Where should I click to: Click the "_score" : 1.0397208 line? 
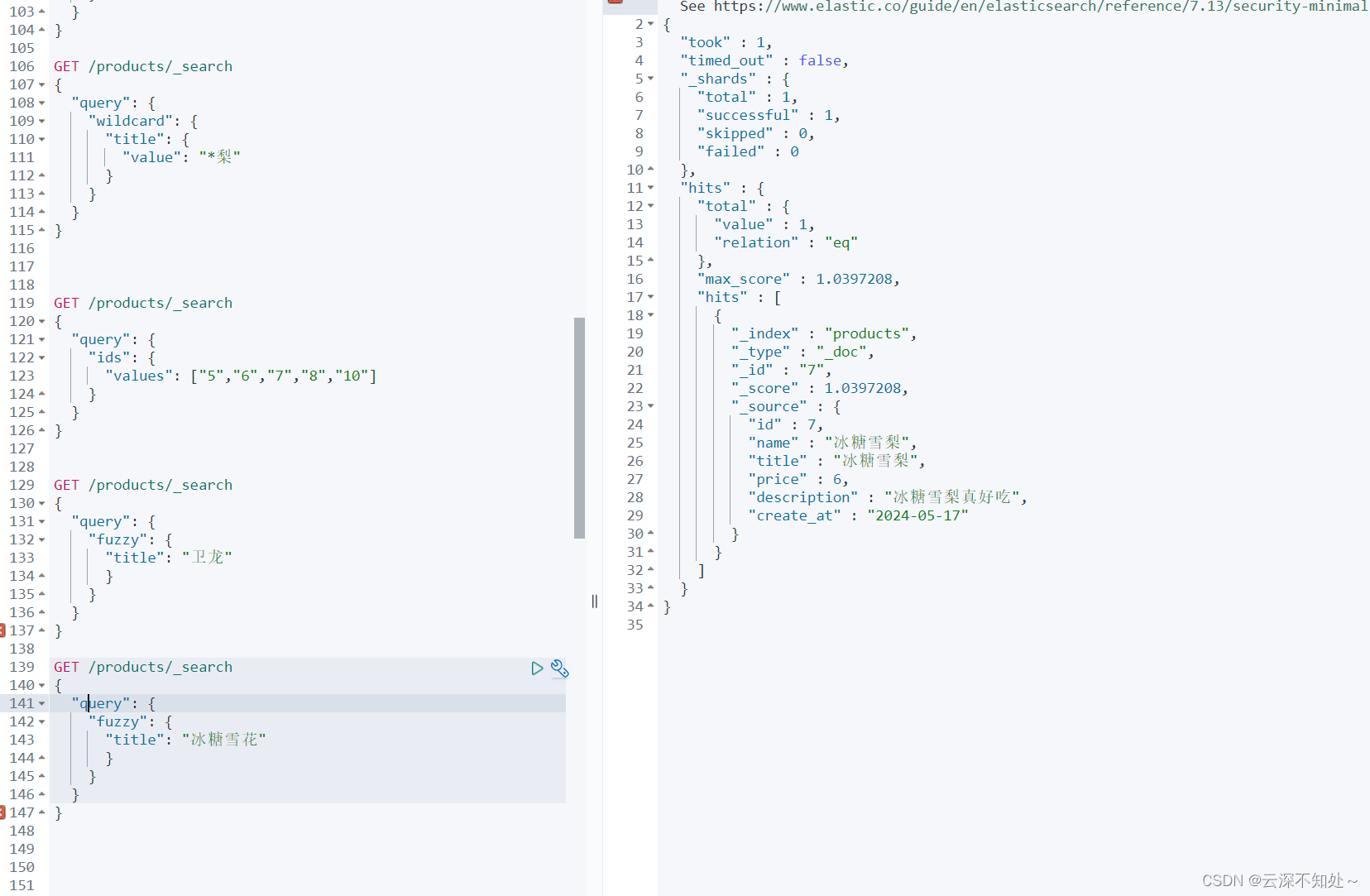pos(820,388)
